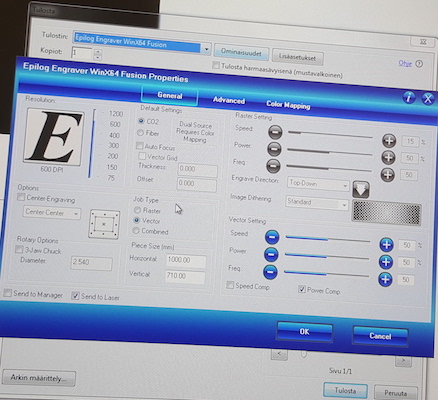Click the rotary Diameter field

tap(91, 263)
